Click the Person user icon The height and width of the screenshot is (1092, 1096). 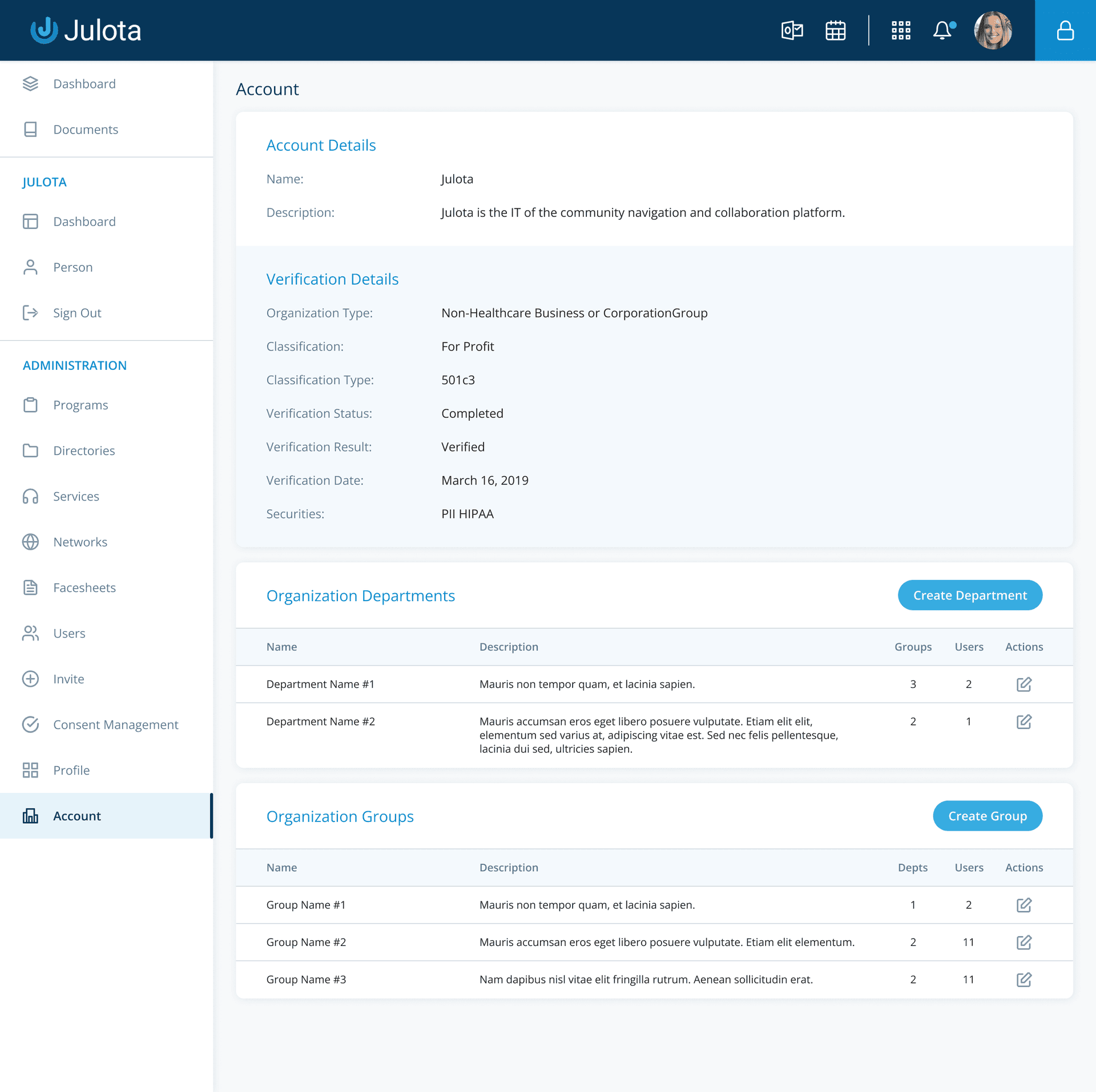[x=30, y=267]
